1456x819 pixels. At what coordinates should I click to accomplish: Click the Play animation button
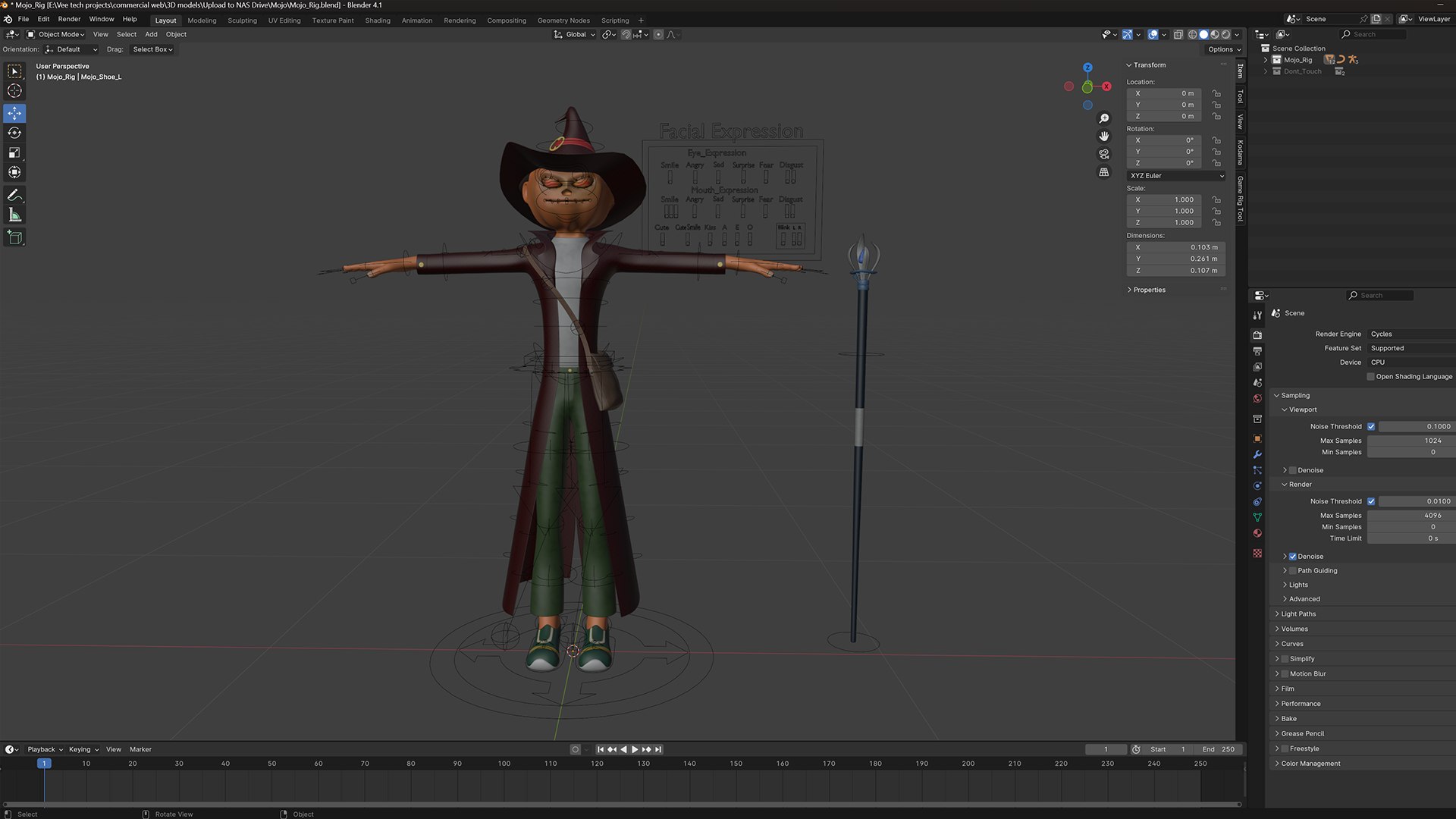point(635,749)
